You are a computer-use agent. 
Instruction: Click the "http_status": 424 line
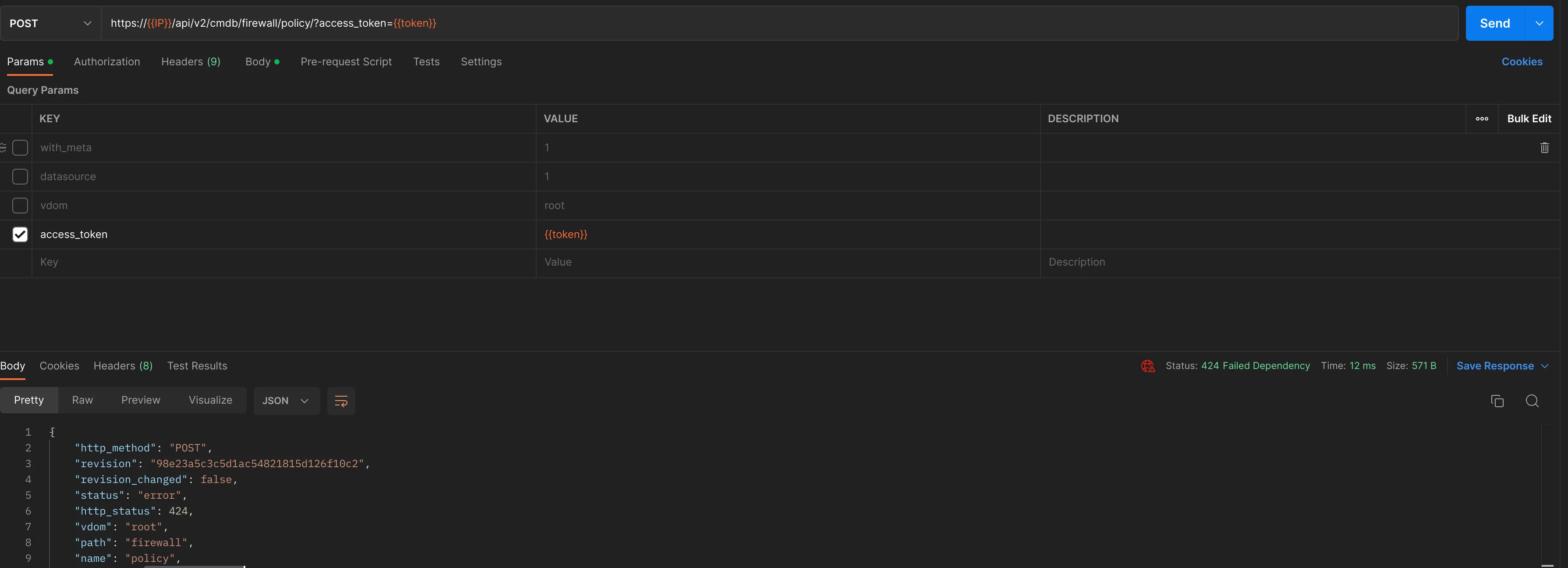[134, 511]
